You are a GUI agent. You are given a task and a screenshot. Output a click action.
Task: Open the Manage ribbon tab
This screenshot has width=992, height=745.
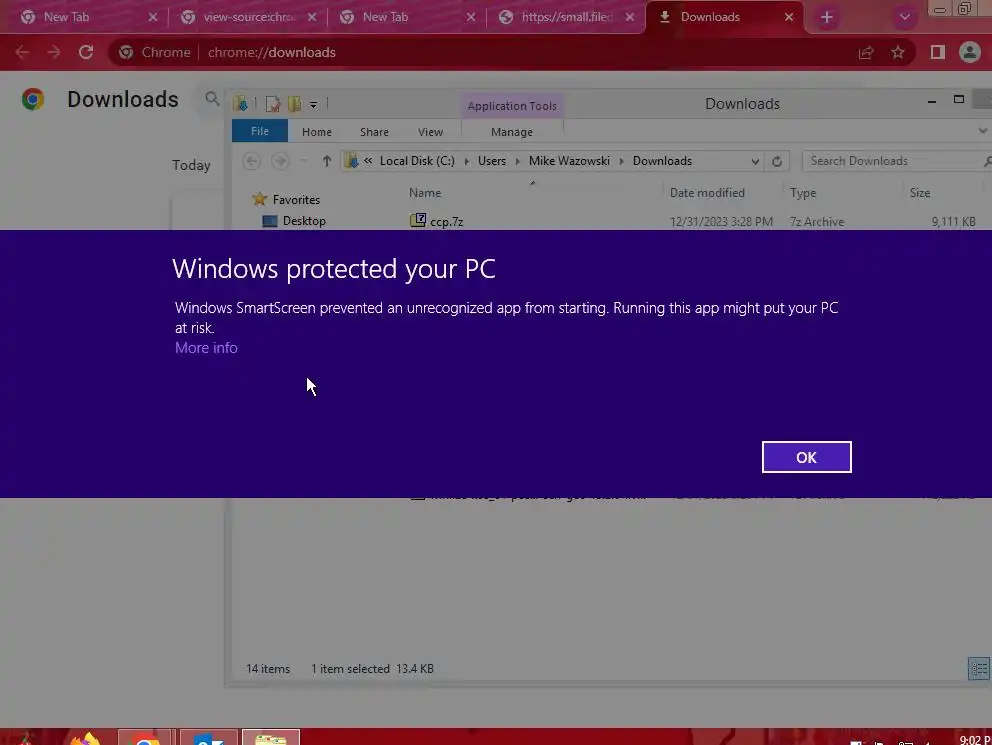[x=512, y=132]
